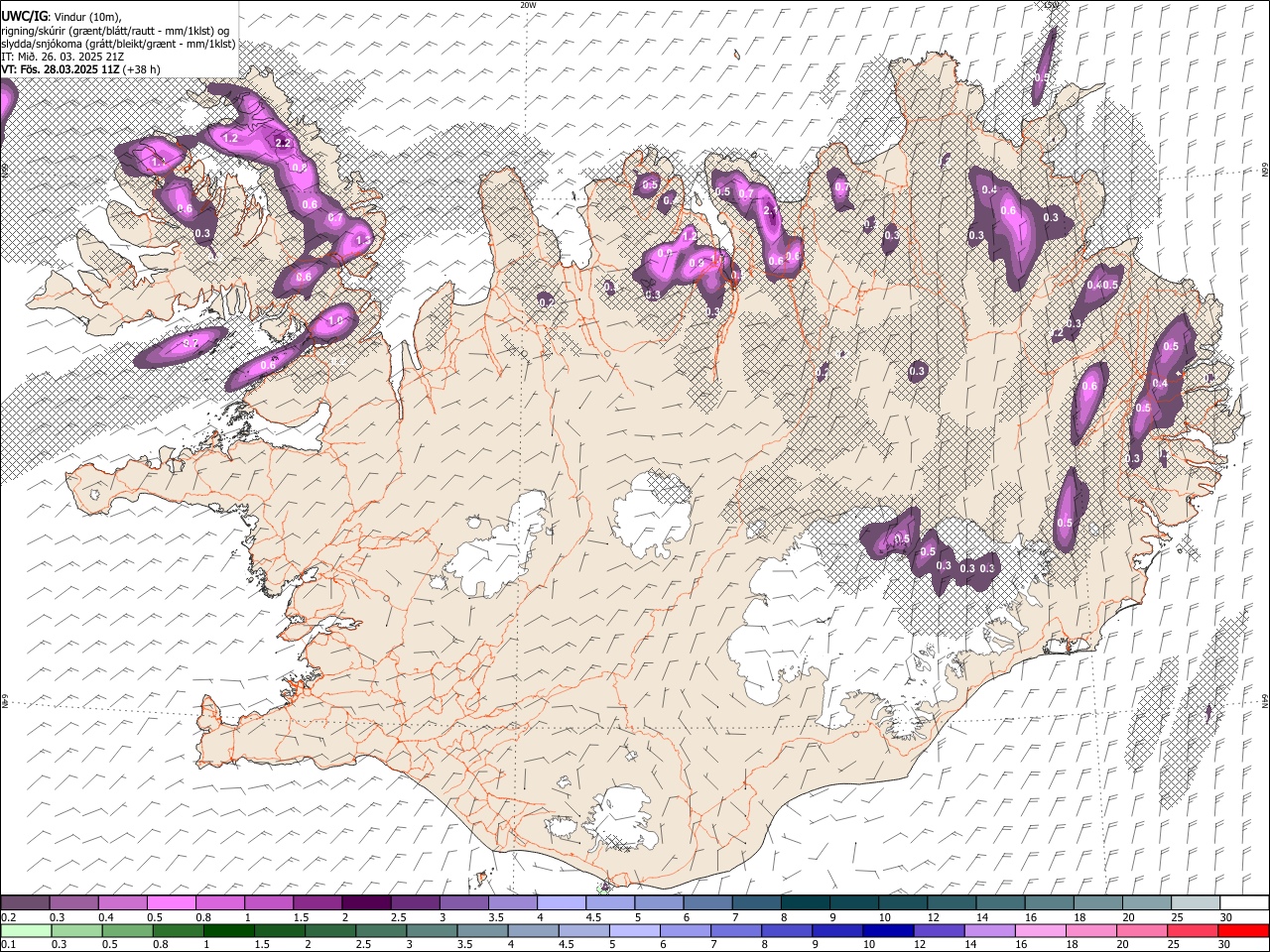Pick lower legend swatch between 0.3 and 0.5
1270x952 pixels.
[77, 930]
